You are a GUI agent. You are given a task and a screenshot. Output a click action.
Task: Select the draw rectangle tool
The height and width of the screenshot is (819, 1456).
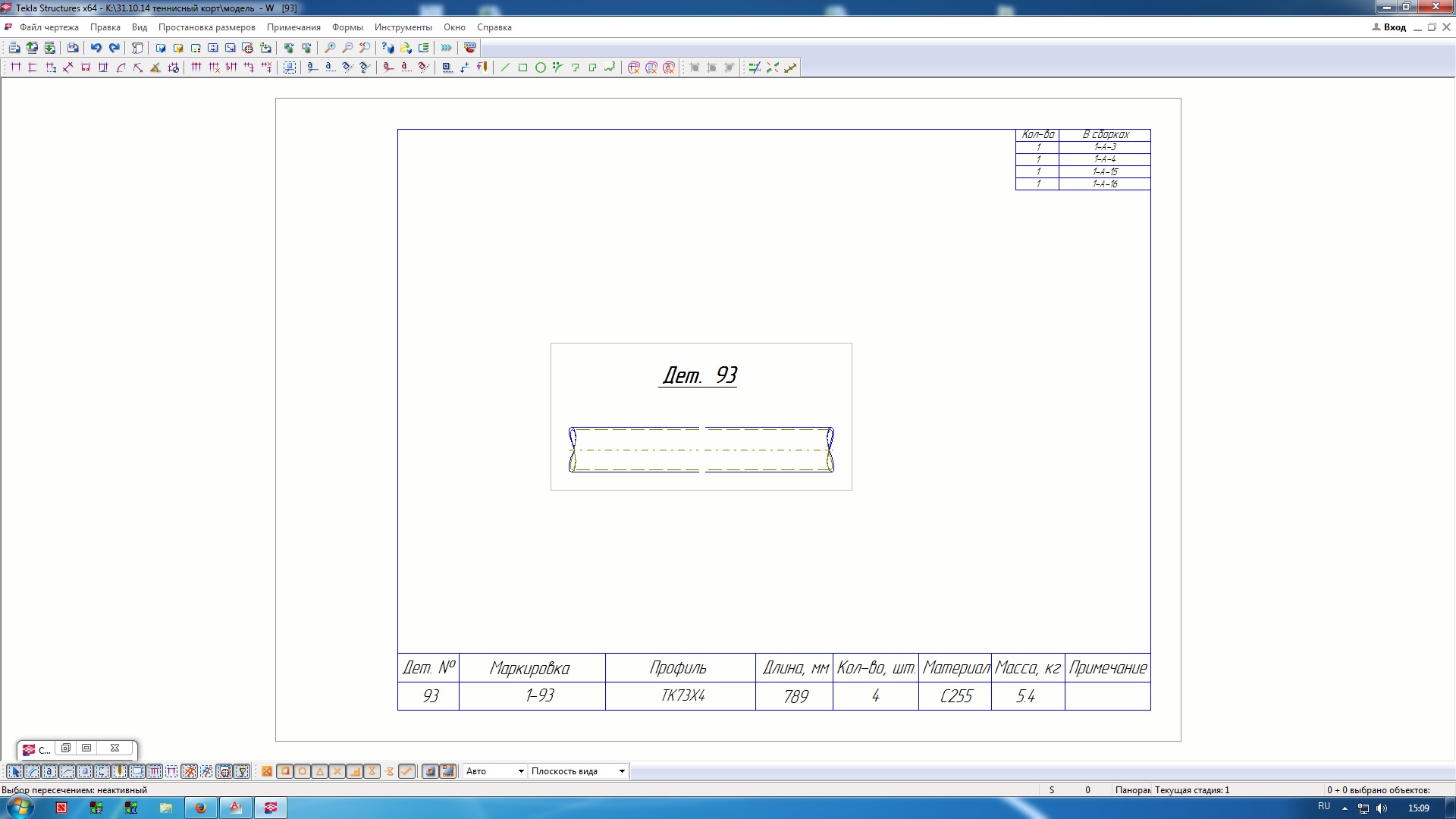(522, 67)
